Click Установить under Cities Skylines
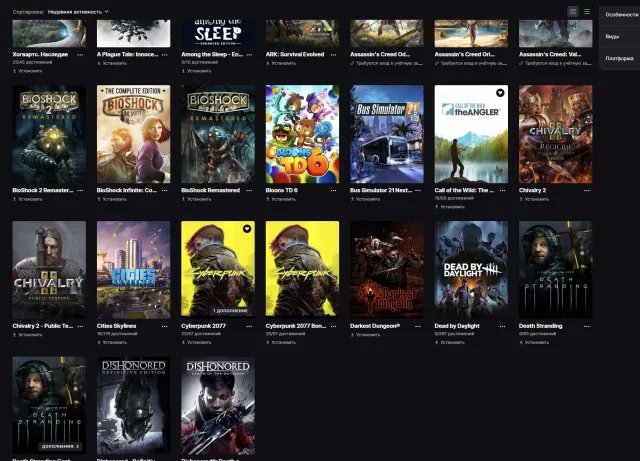Viewport: 640px width, 461px height. tap(112, 343)
